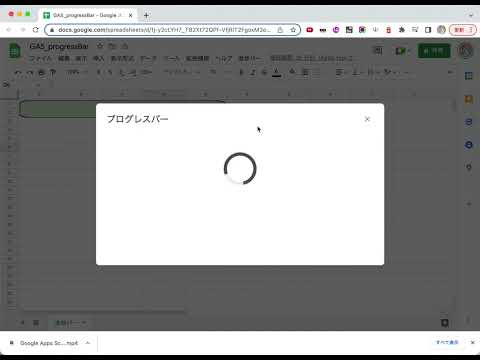
Task: Open the 表示形式 menu
Action: 122,59
